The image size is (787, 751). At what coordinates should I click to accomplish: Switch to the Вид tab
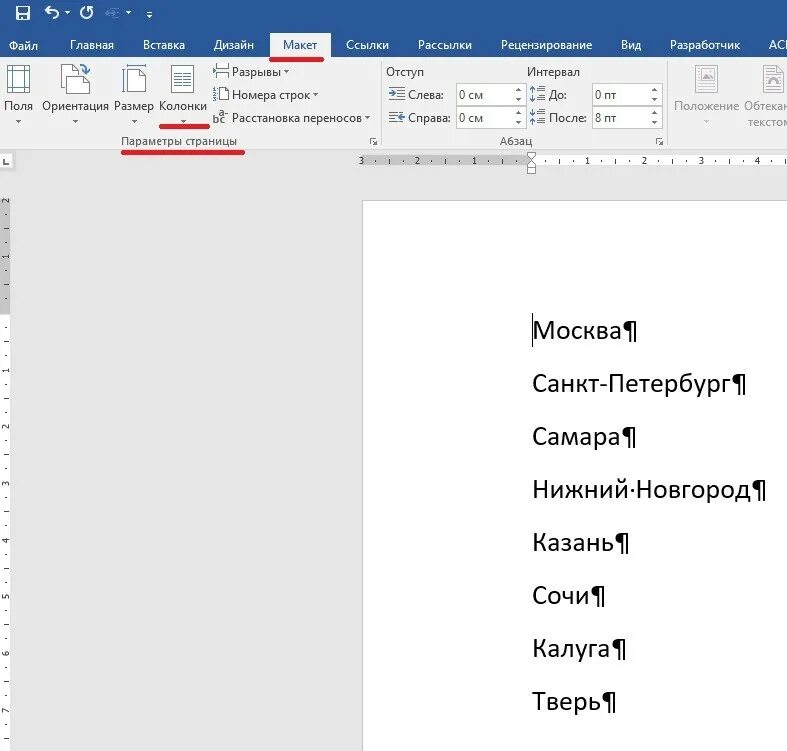630,45
